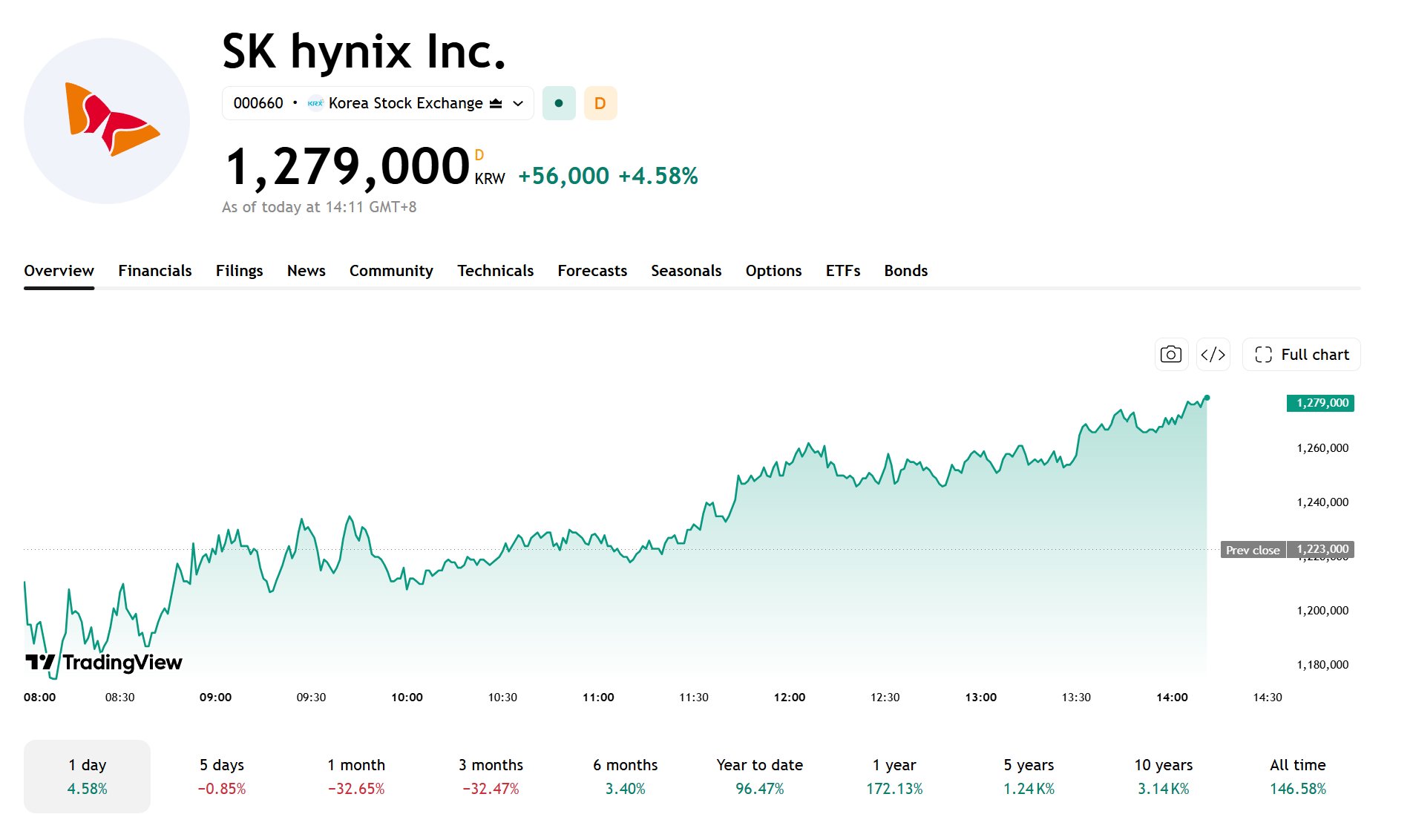The image size is (1413, 840).
Task: Open the Options tab
Action: coord(774,271)
